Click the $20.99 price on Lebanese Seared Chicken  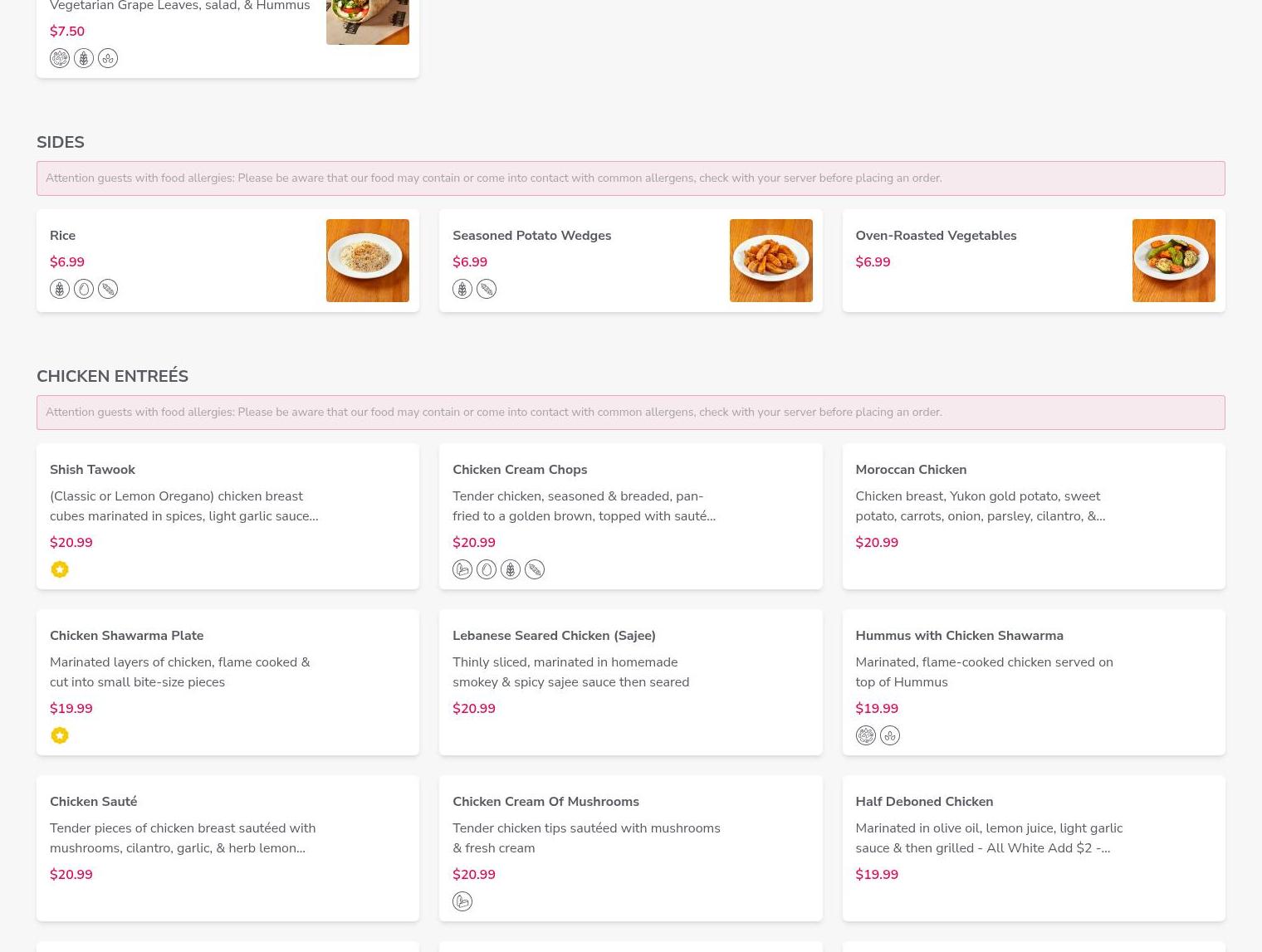474,709
